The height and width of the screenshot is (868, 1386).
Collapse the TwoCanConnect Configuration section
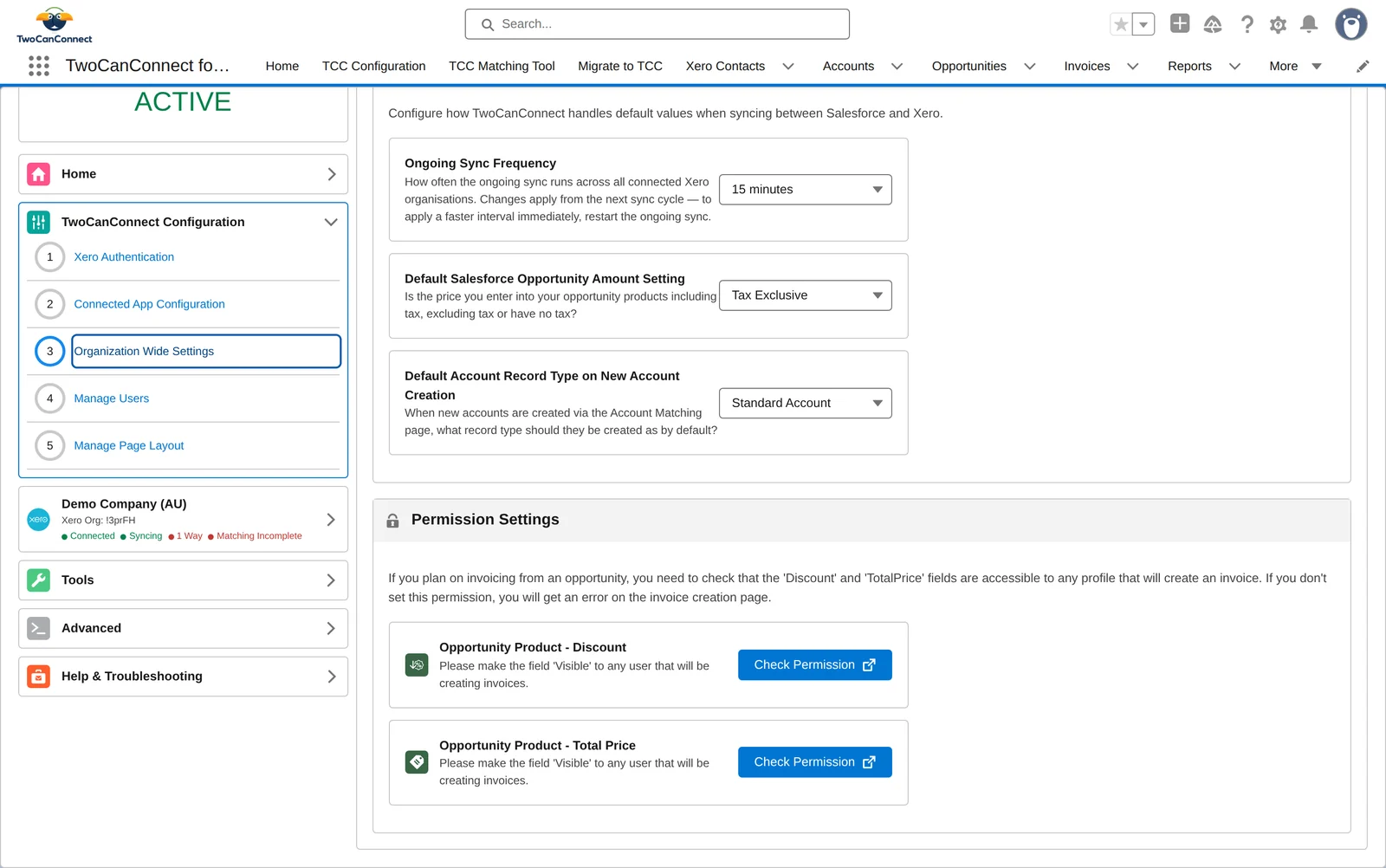tap(331, 223)
